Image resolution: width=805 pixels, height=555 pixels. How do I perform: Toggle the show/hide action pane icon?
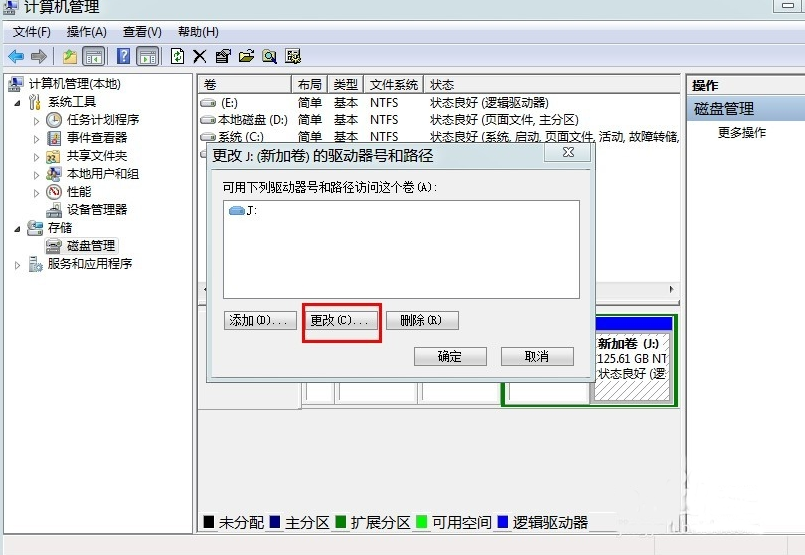tap(147, 56)
